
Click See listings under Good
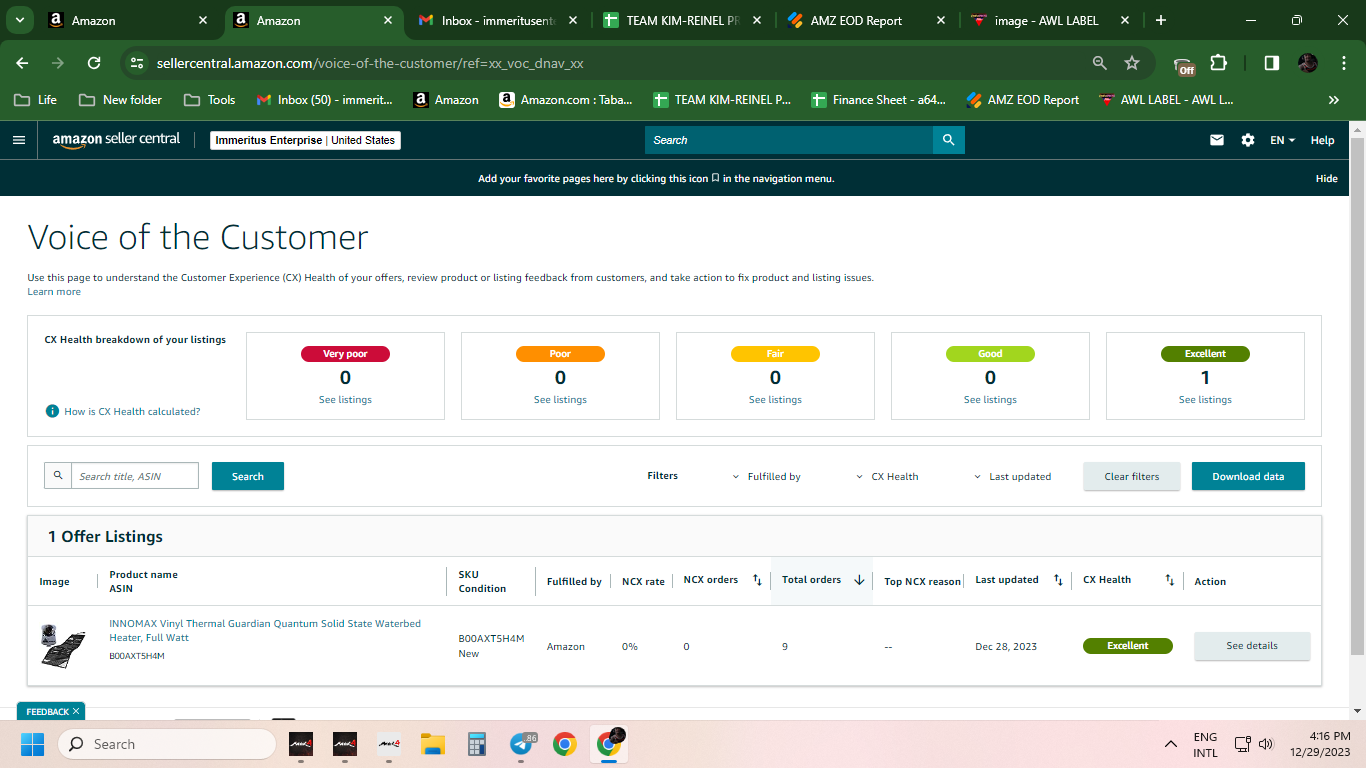[x=990, y=400]
